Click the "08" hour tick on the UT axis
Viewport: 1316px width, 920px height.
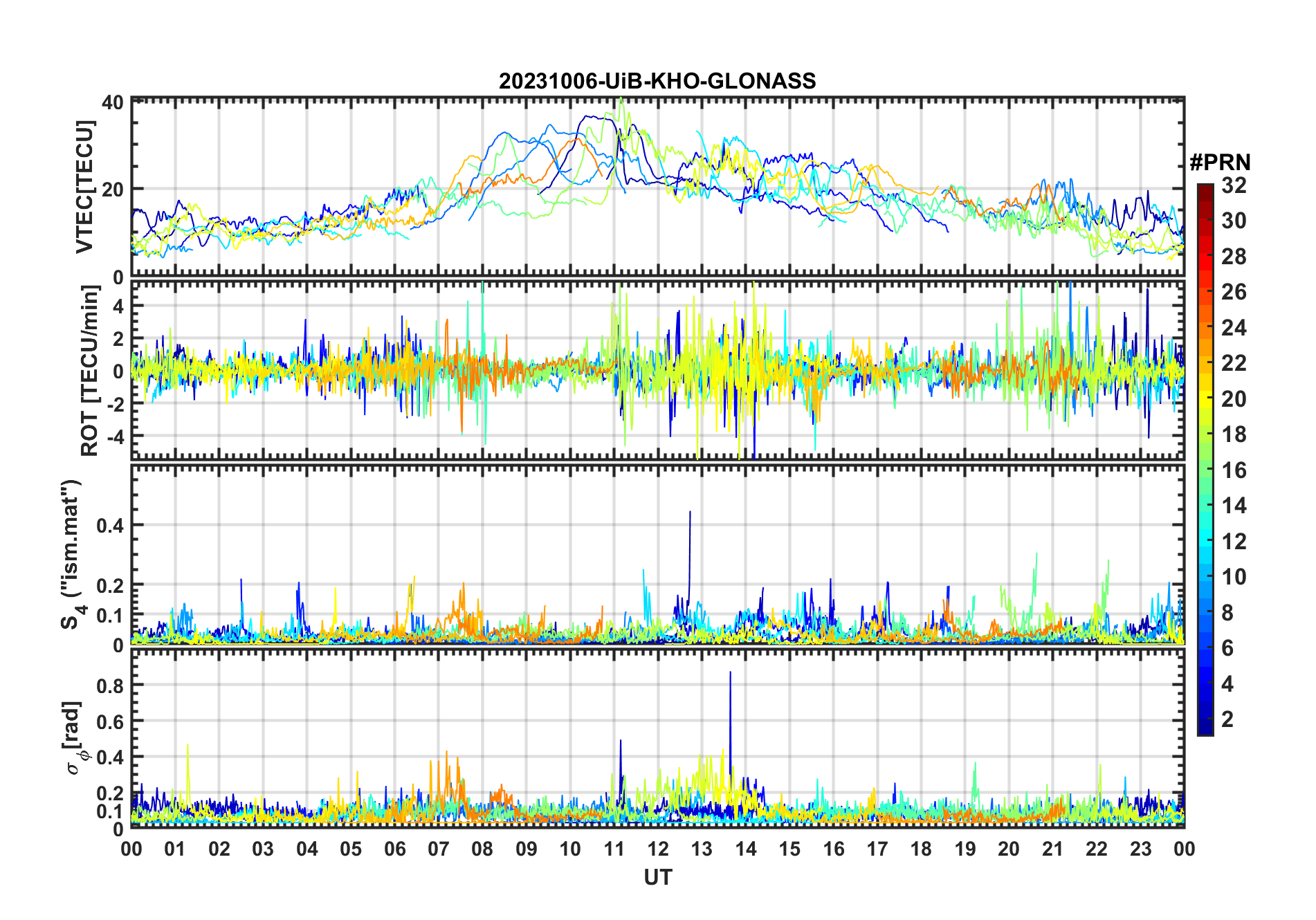[x=482, y=849]
